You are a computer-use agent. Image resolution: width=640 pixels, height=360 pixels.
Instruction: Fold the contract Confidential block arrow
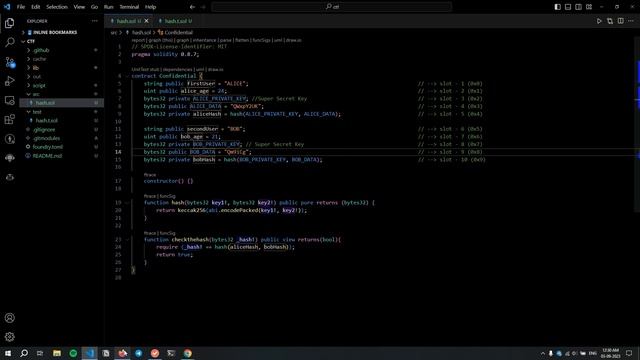(x=127, y=76)
